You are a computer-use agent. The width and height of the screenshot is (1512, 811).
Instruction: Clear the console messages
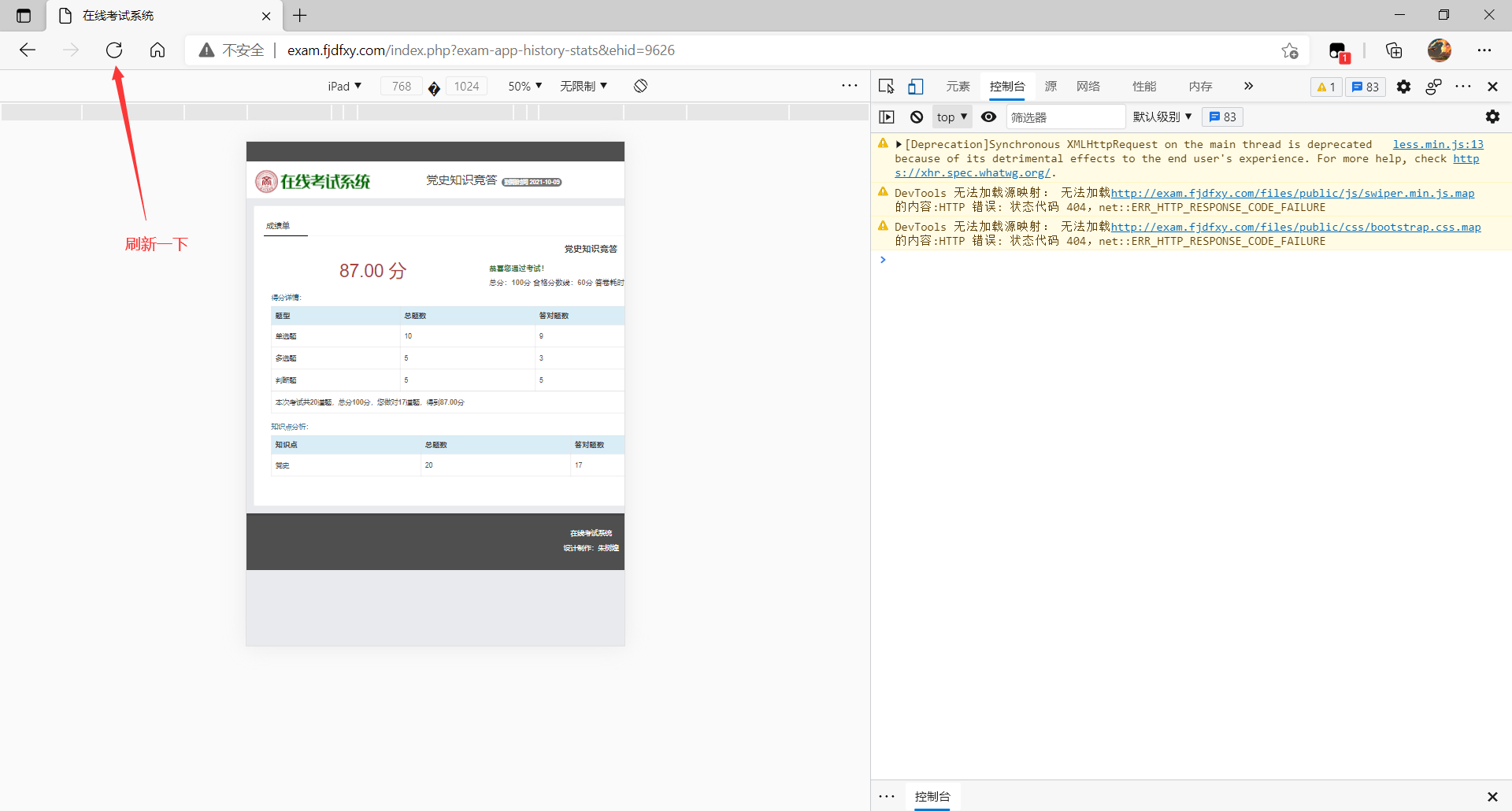point(917,117)
